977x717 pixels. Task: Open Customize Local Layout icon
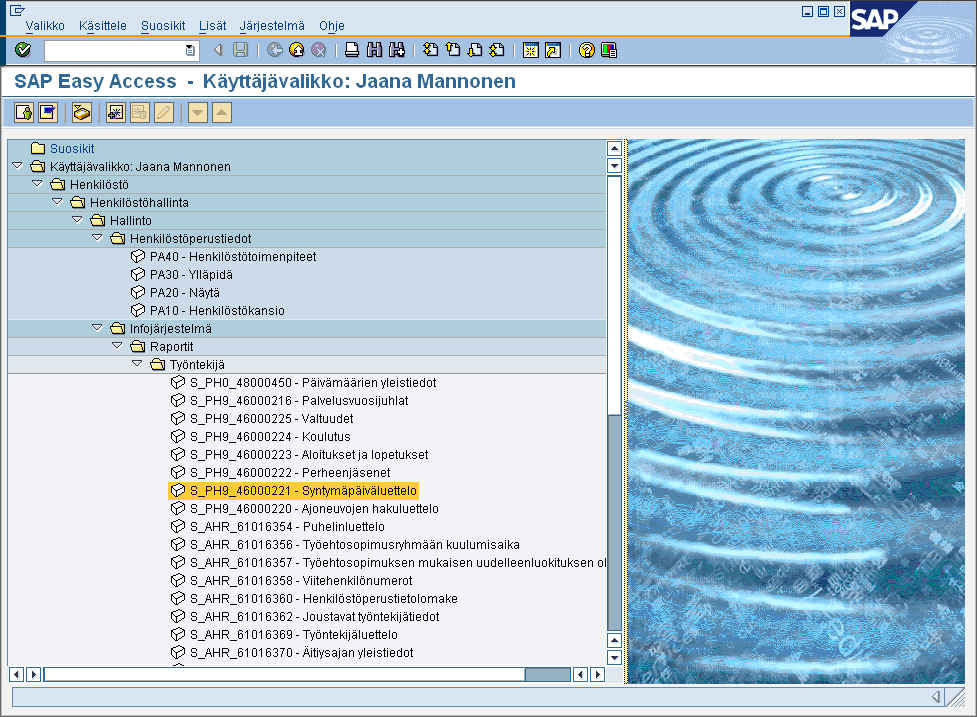pos(609,50)
